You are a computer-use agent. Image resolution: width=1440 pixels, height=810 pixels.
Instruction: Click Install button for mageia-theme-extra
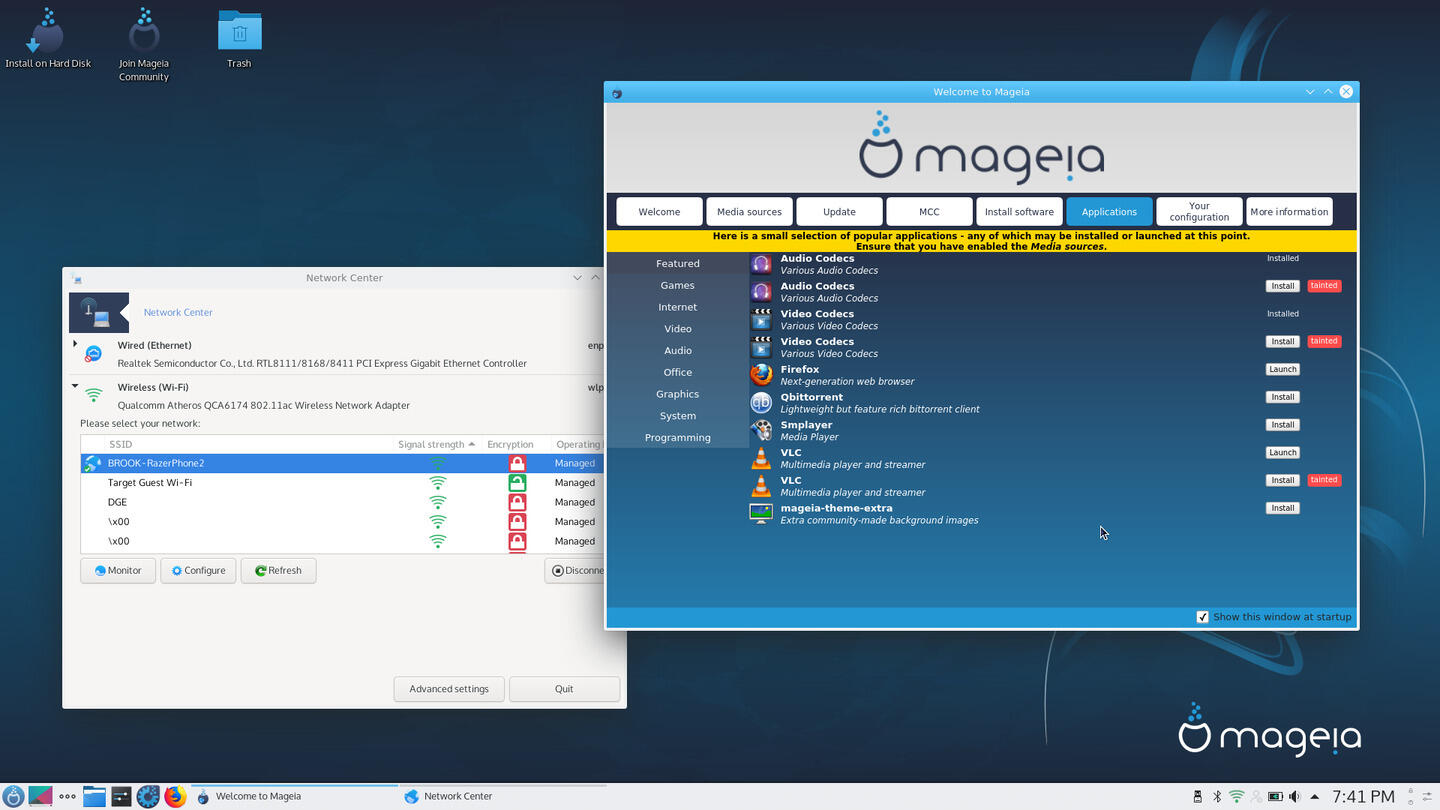pyautogui.click(x=1282, y=508)
